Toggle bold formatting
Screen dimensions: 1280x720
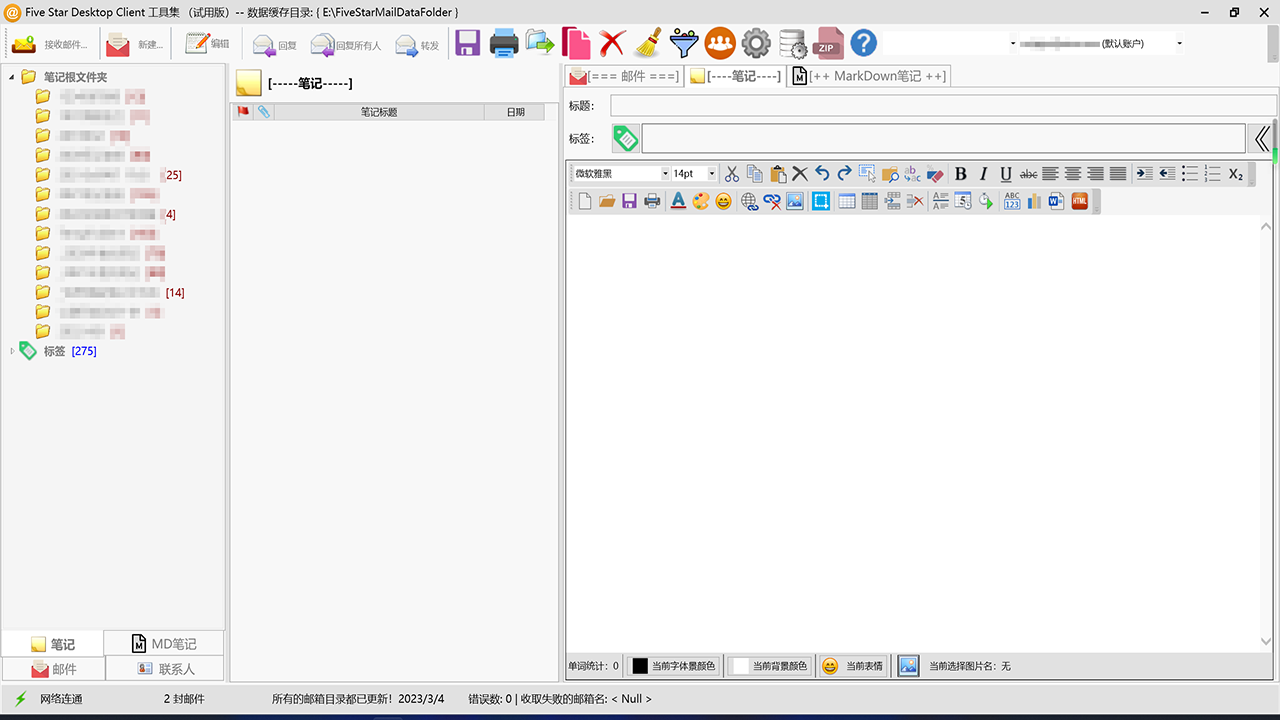coord(961,174)
